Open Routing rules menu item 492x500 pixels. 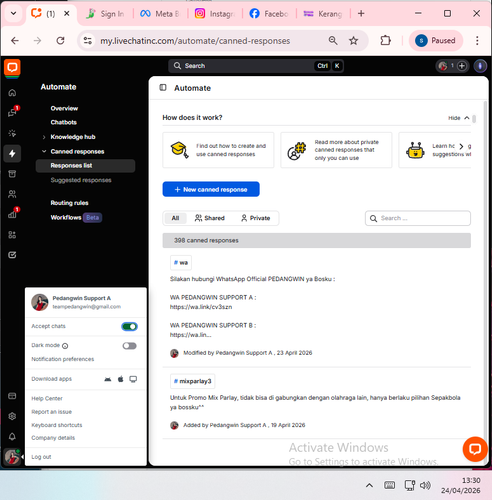(69, 203)
